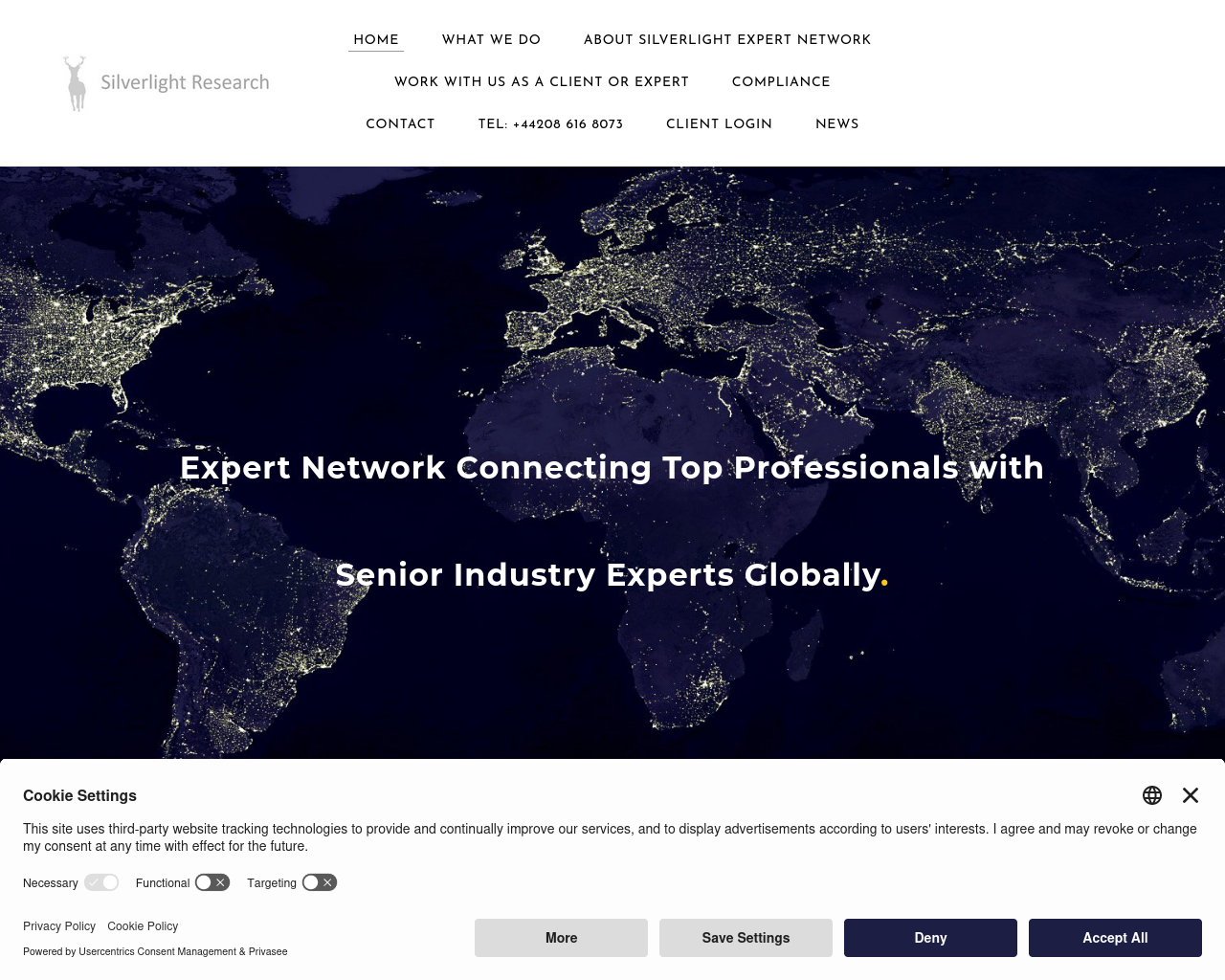Click the 'Senior Industry Experts Globally' text
The height and width of the screenshot is (980, 1225).
(608, 575)
